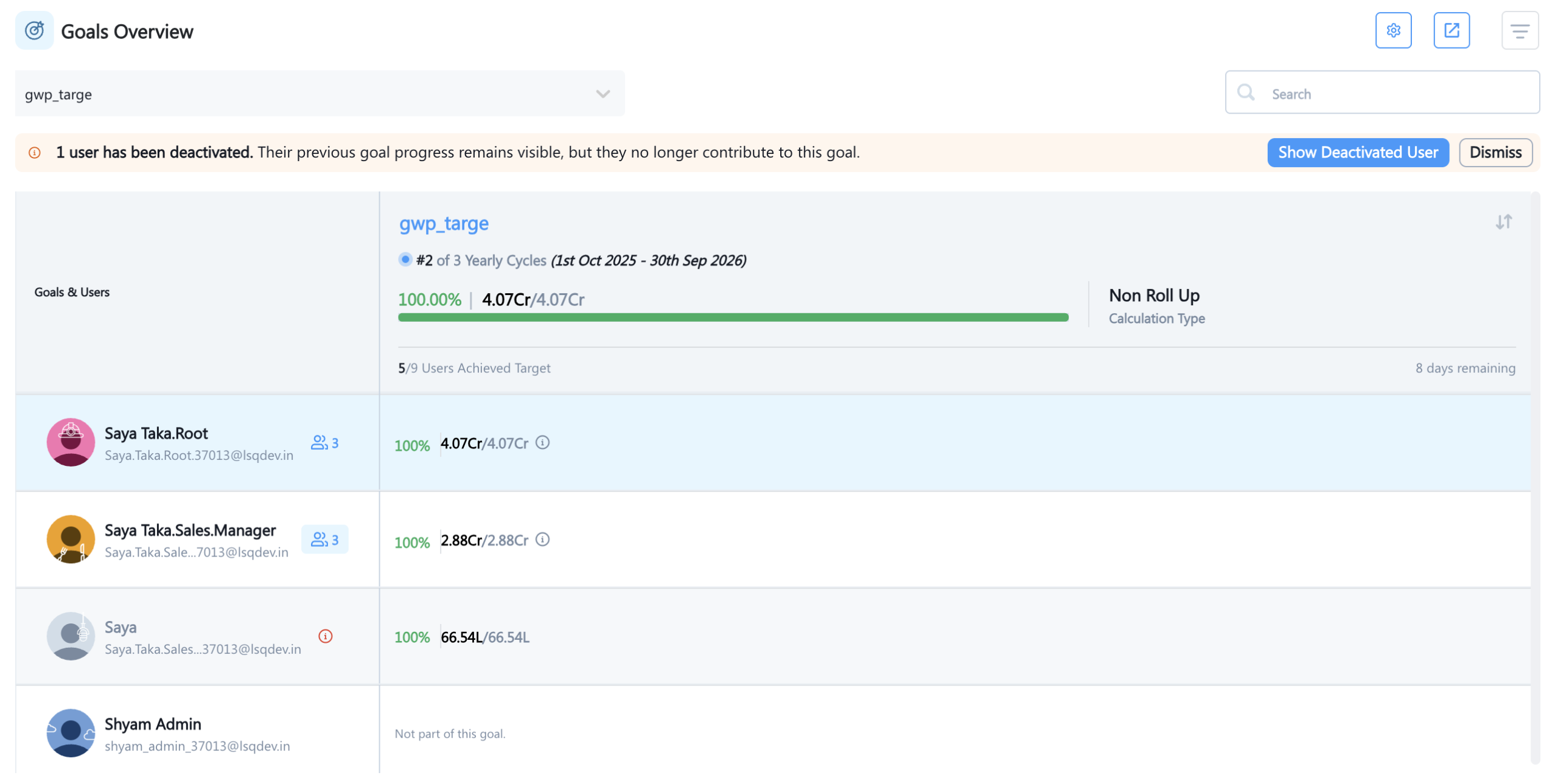Click "66.54L/66.54L" value
Screen dimensions: 1558x784
[x=485, y=637]
